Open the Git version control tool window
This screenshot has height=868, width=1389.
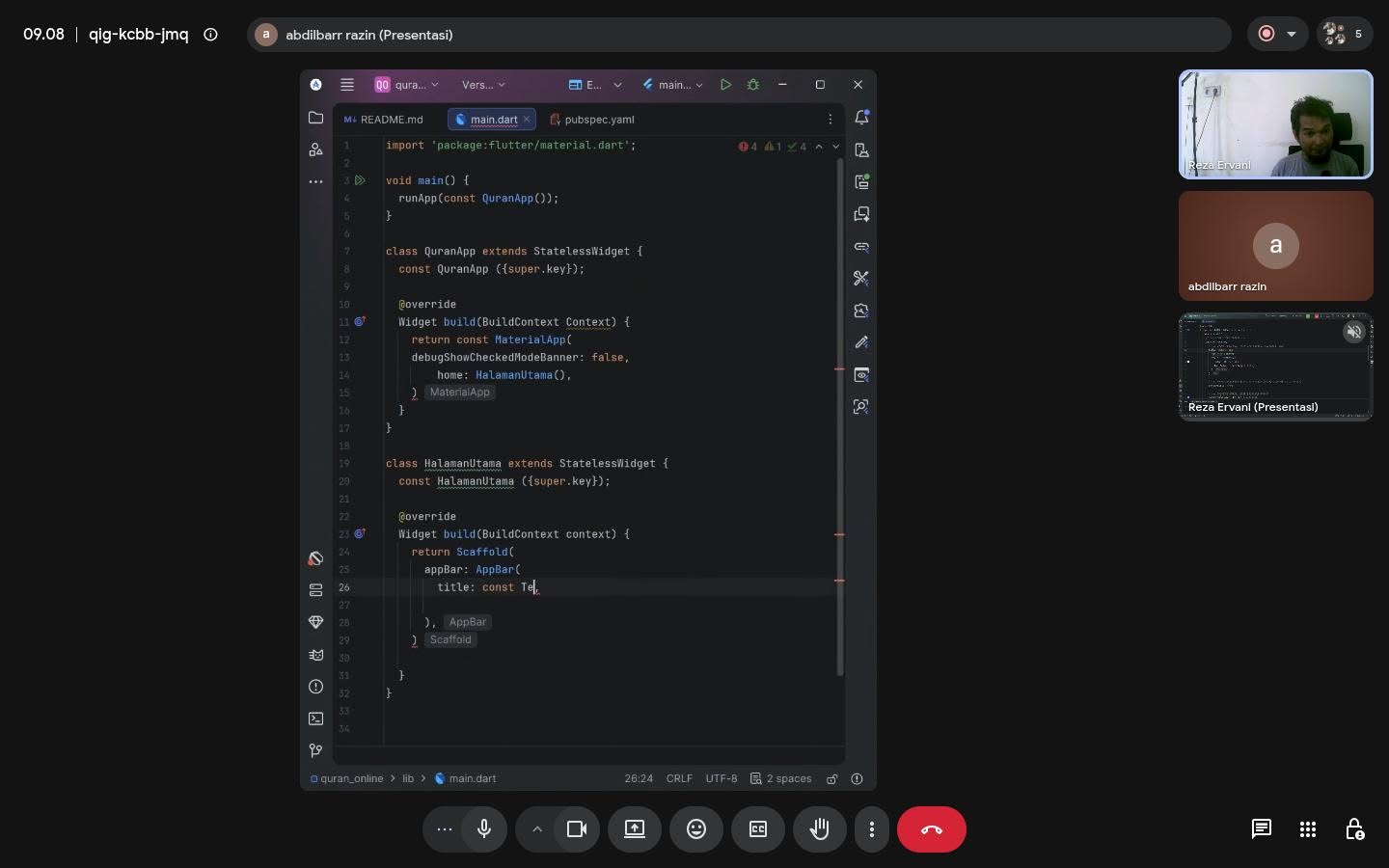point(315,750)
